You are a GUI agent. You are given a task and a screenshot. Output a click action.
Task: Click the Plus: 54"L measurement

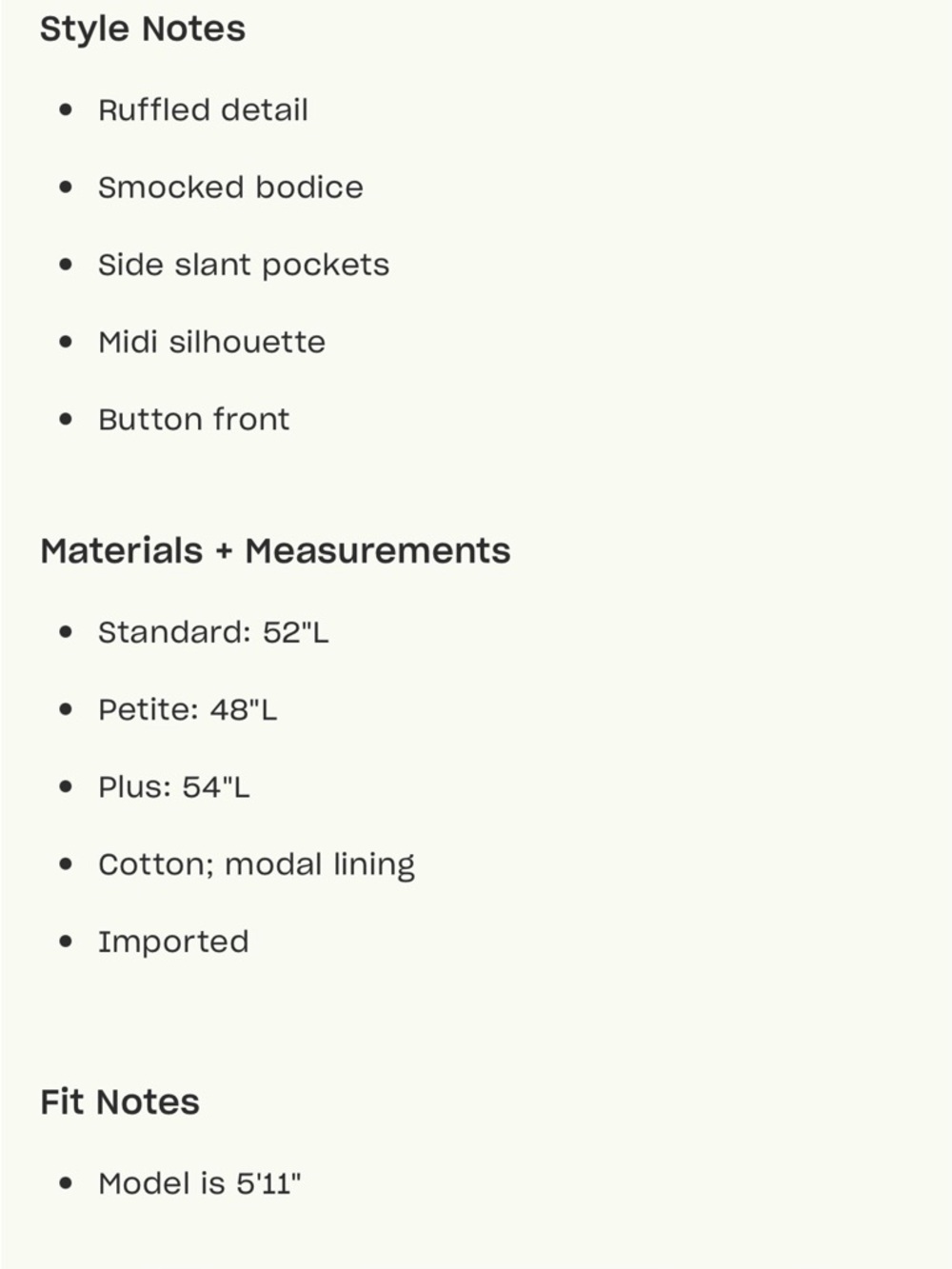pyautogui.click(x=173, y=787)
